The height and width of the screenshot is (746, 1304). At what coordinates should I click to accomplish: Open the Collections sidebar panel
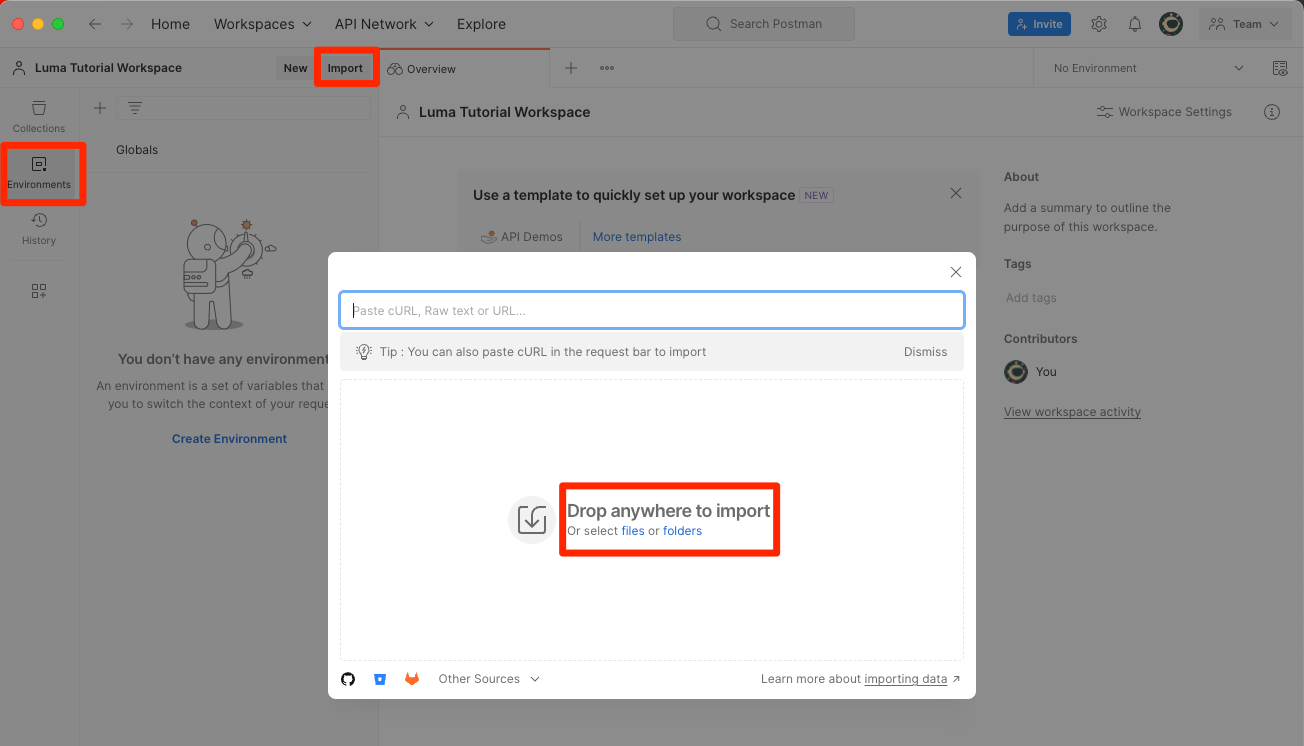(39, 116)
